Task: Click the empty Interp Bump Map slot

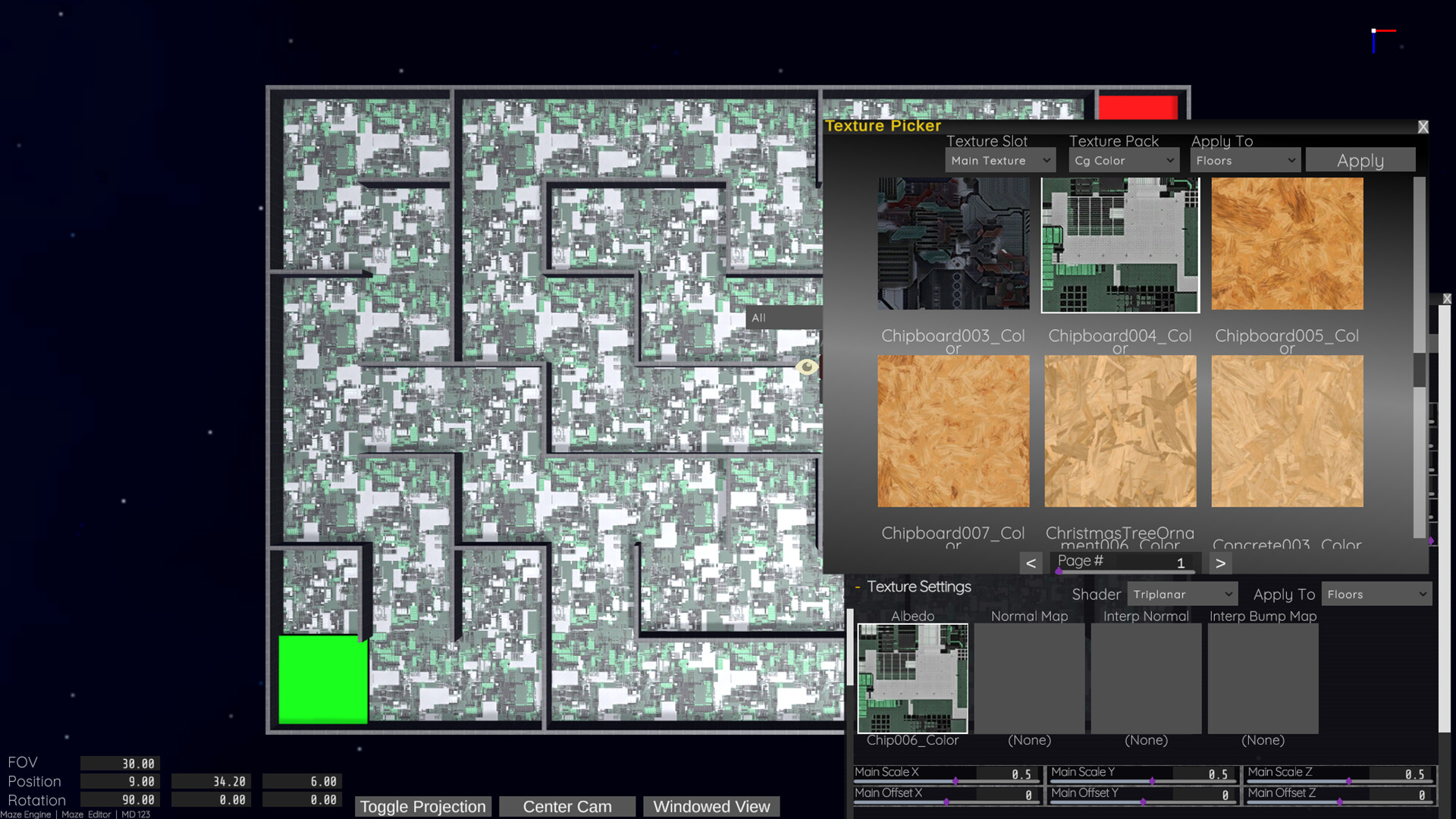Action: [1262, 677]
